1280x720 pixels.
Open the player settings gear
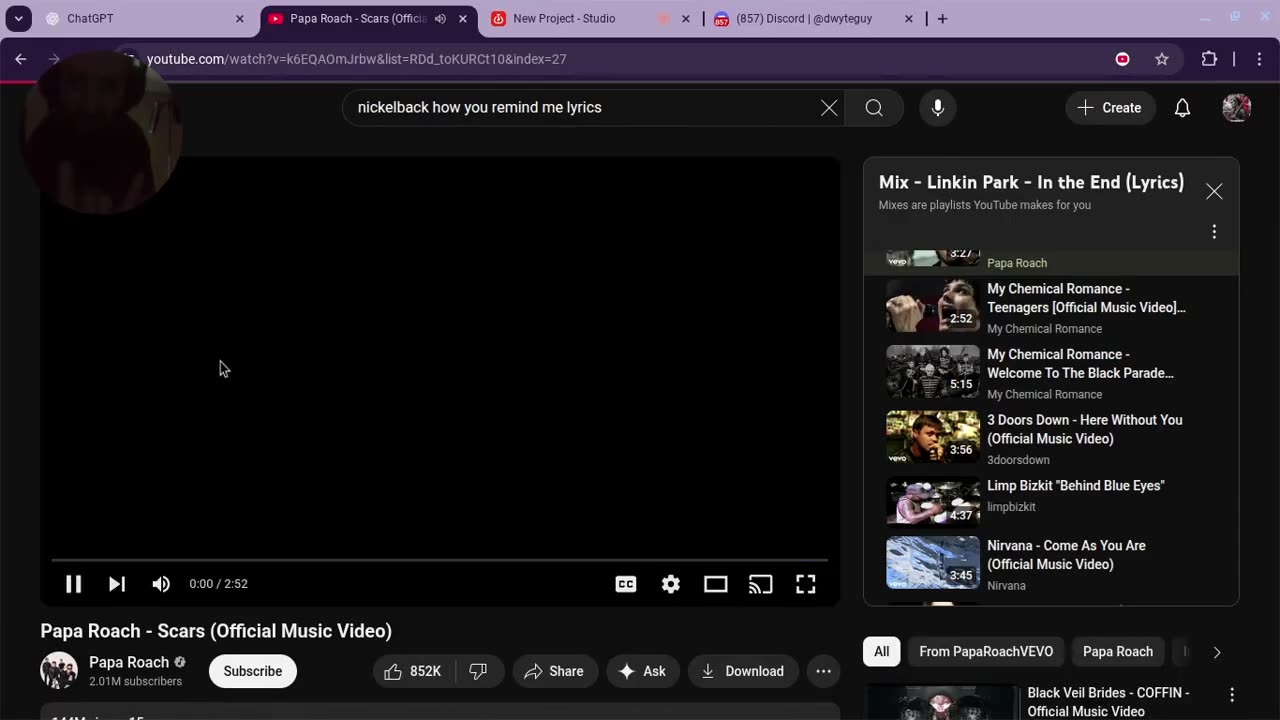tap(671, 584)
